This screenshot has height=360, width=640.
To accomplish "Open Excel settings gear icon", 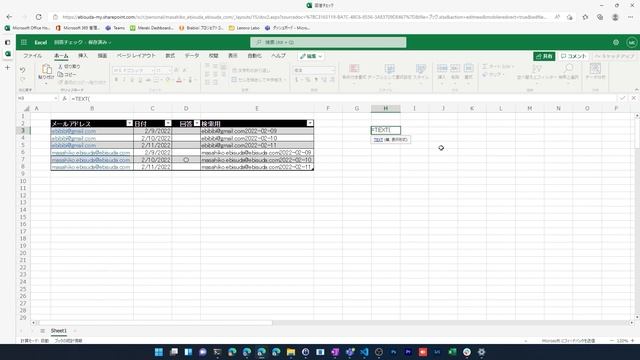I will (x=616, y=42).
